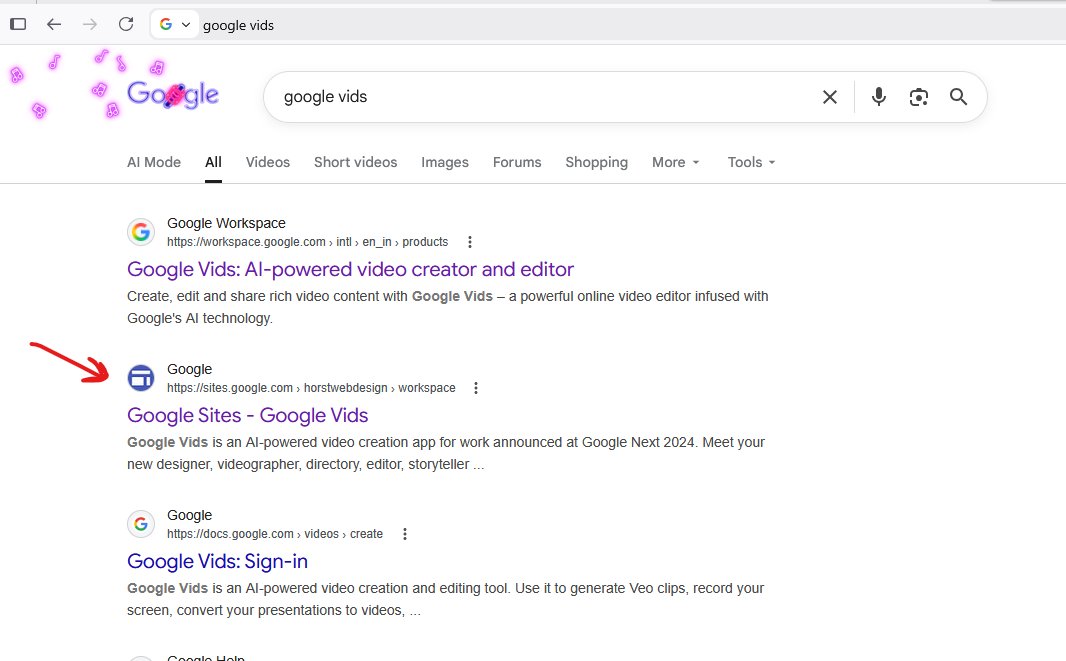Viewport: 1066px width, 661px height.
Task: Toggle the browser sidebar panel icon
Action: (18, 24)
